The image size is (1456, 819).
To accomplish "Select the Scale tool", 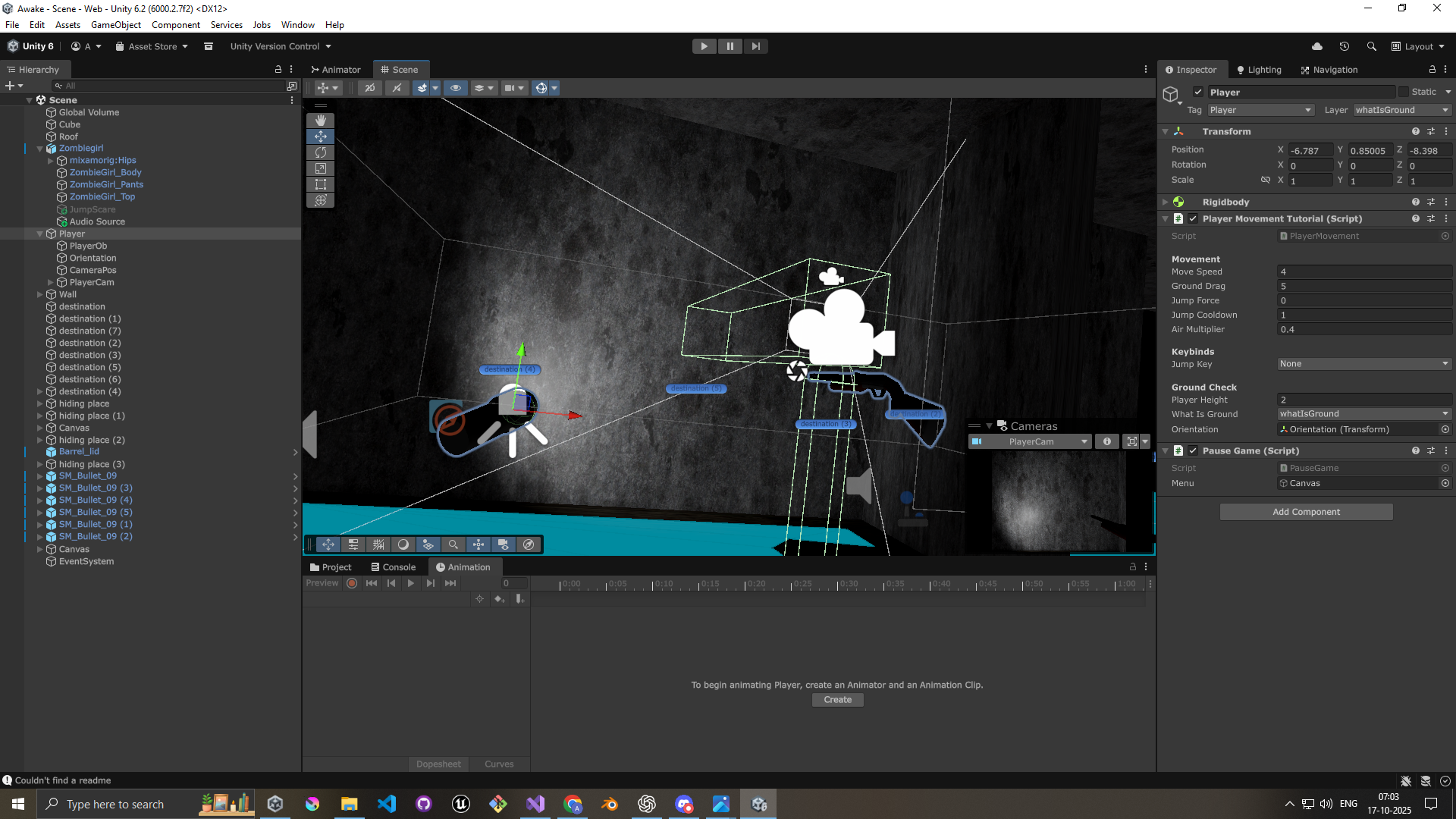I will point(321,168).
